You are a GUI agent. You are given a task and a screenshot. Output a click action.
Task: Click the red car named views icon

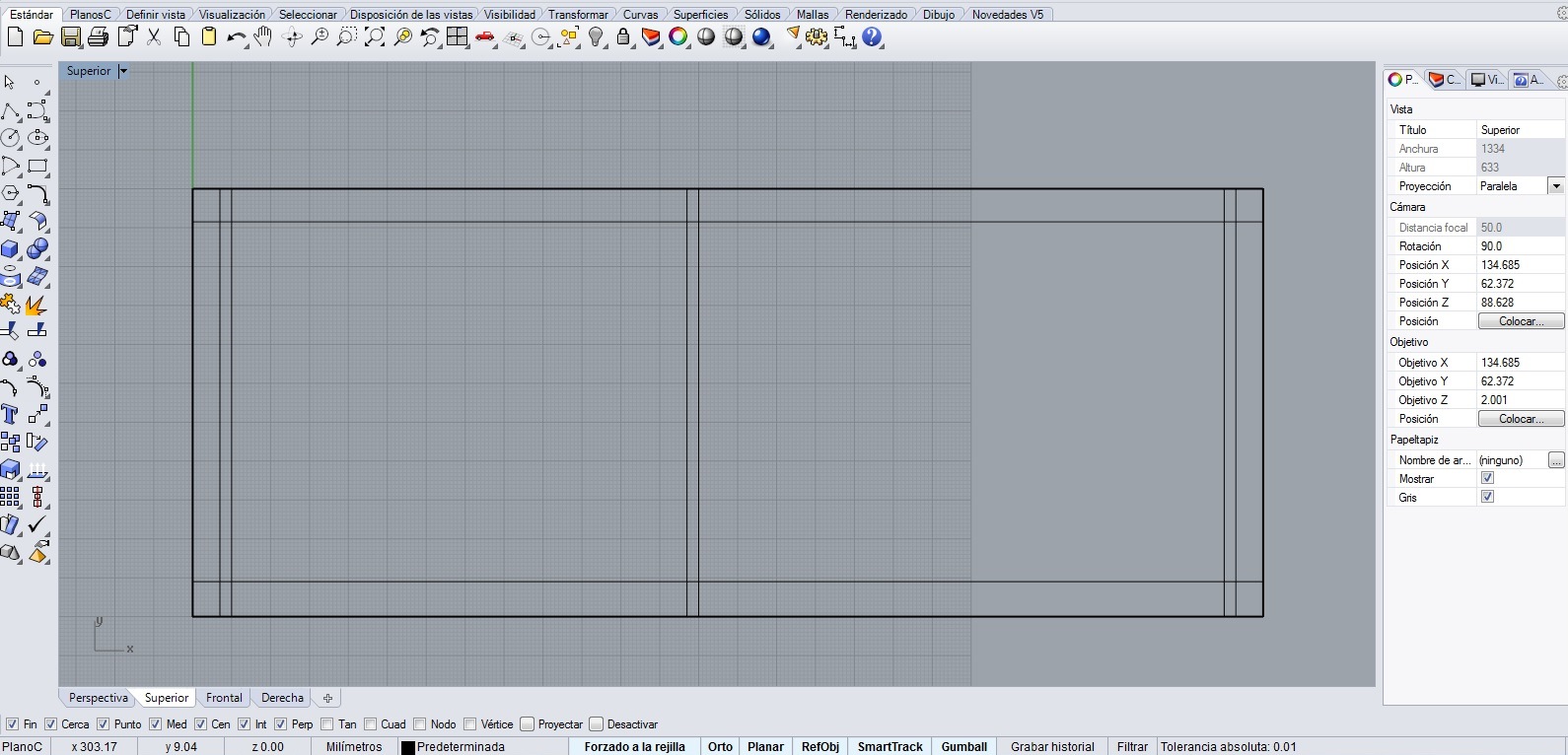(x=485, y=37)
